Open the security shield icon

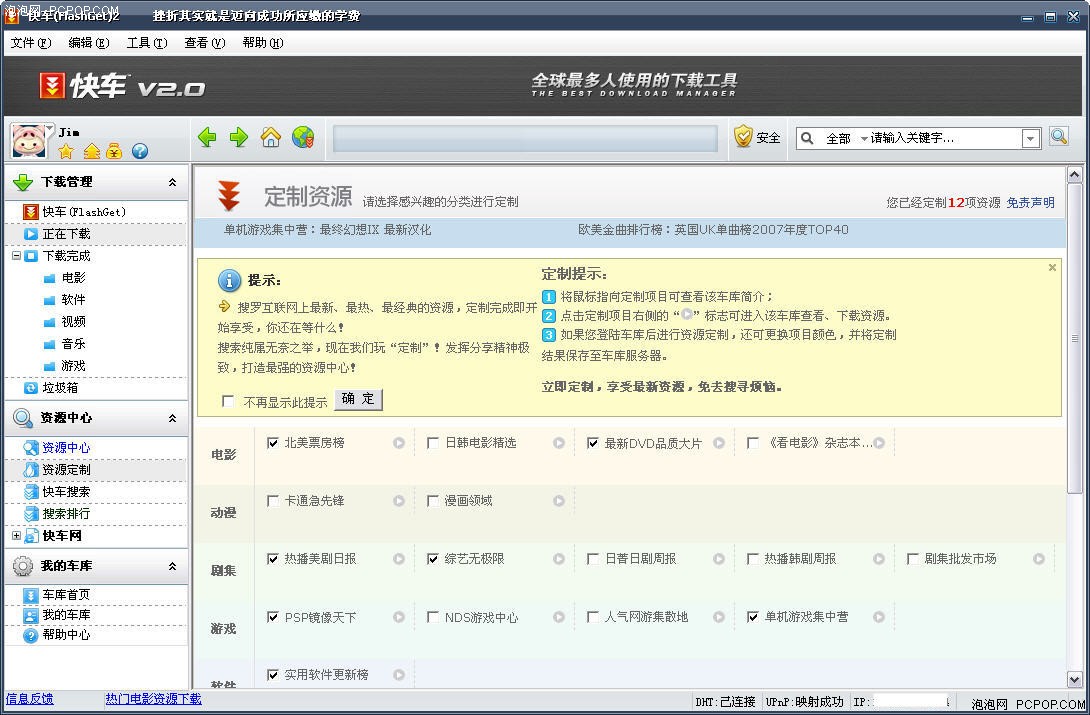pos(742,137)
